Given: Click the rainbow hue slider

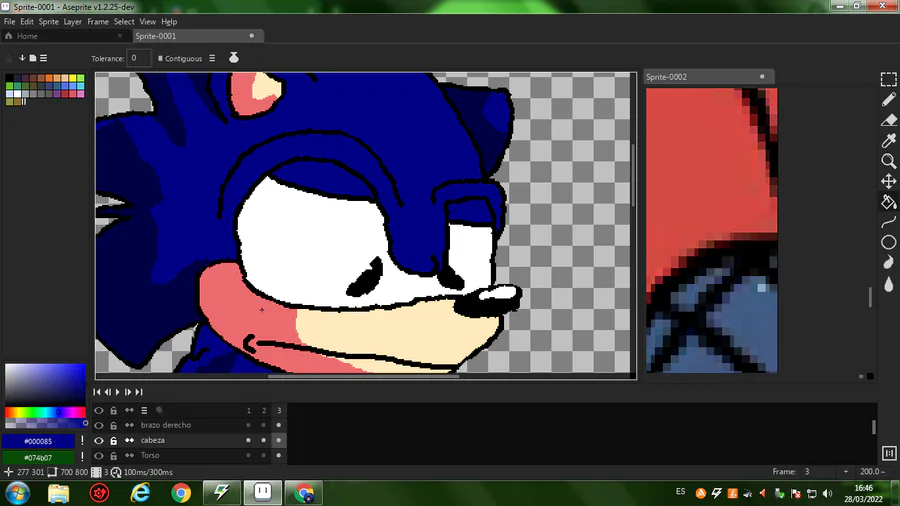Looking at the screenshot, I should point(45,412).
